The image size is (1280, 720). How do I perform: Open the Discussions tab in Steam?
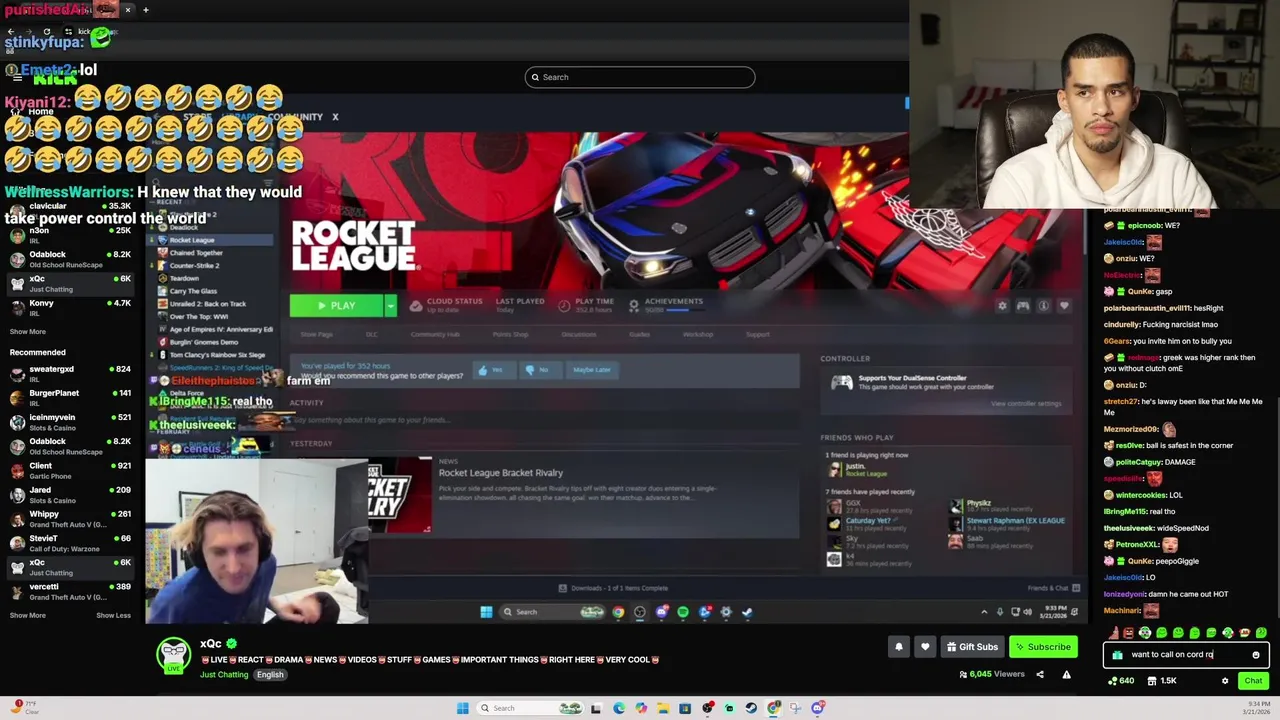pyautogui.click(x=579, y=334)
